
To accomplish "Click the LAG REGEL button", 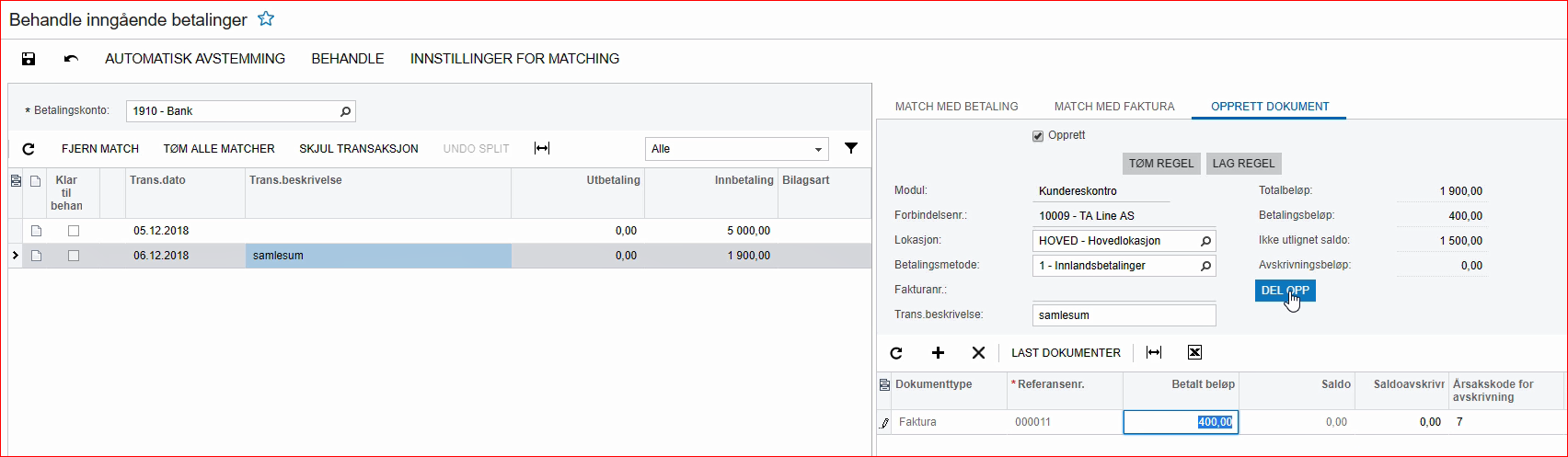I will [x=1243, y=164].
